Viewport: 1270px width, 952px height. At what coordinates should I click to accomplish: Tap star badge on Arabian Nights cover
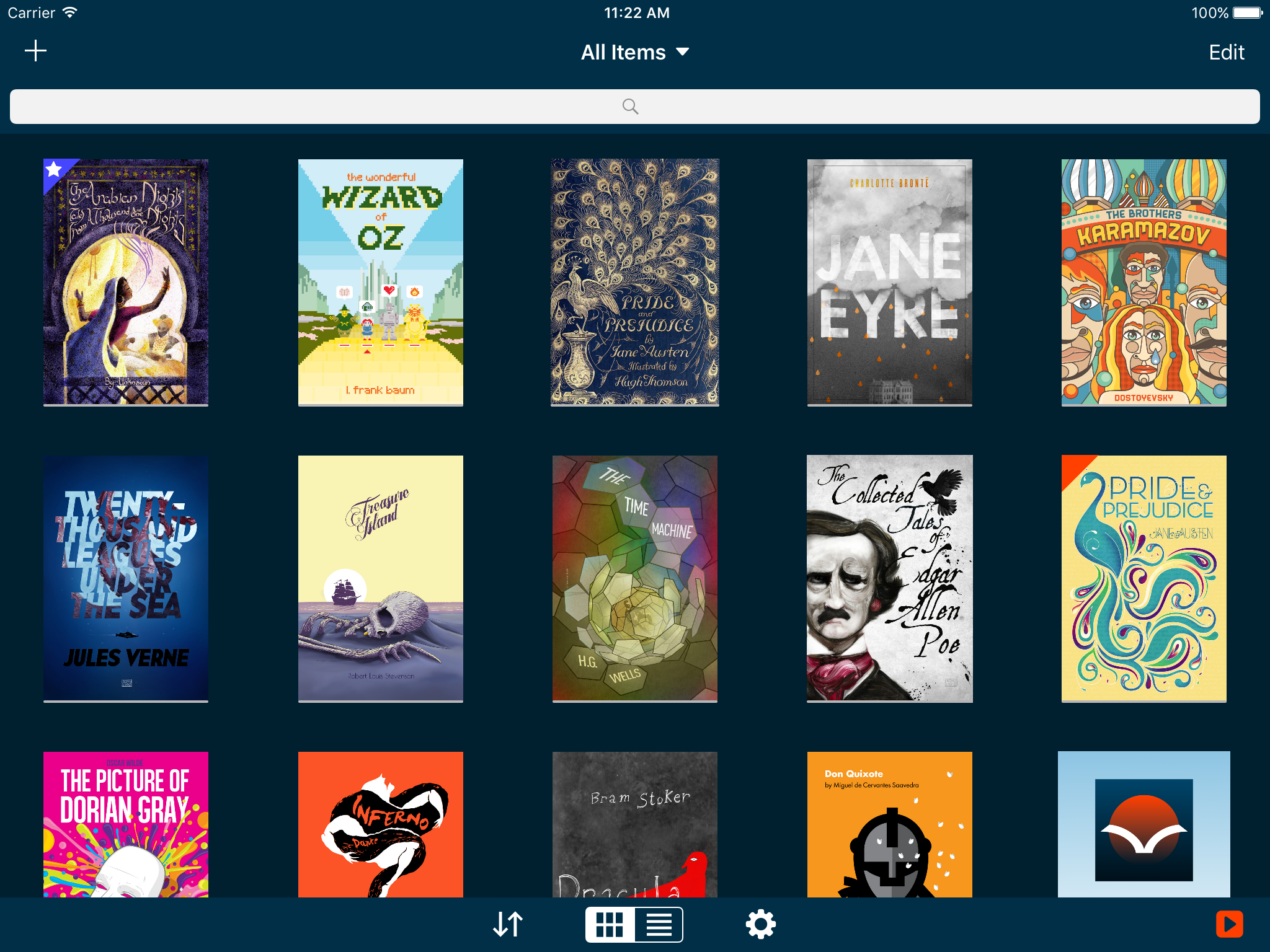(55, 169)
